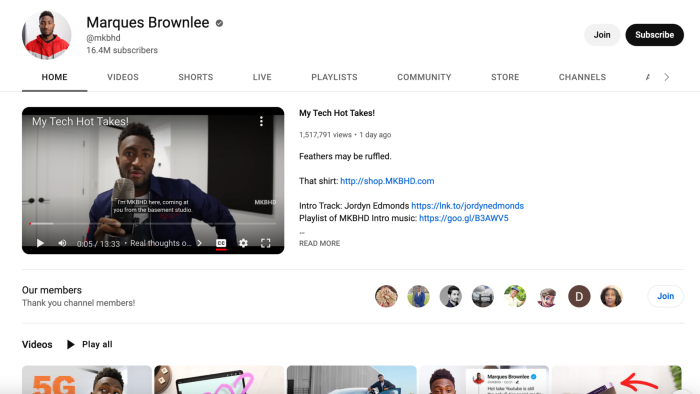Enter fullscreen mode on the video player

coord(266,243)
